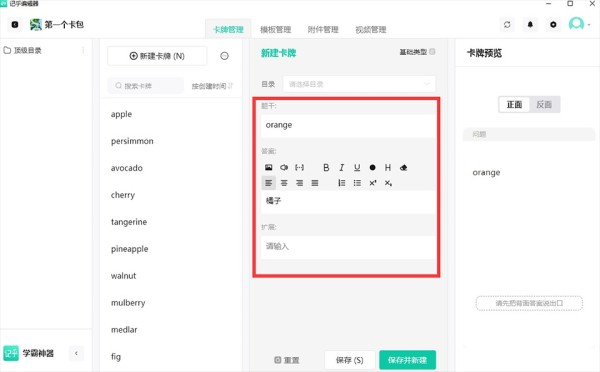Toggle bold formatting
The width and height of the screenshot is (600, 372).
click(326, 168)
